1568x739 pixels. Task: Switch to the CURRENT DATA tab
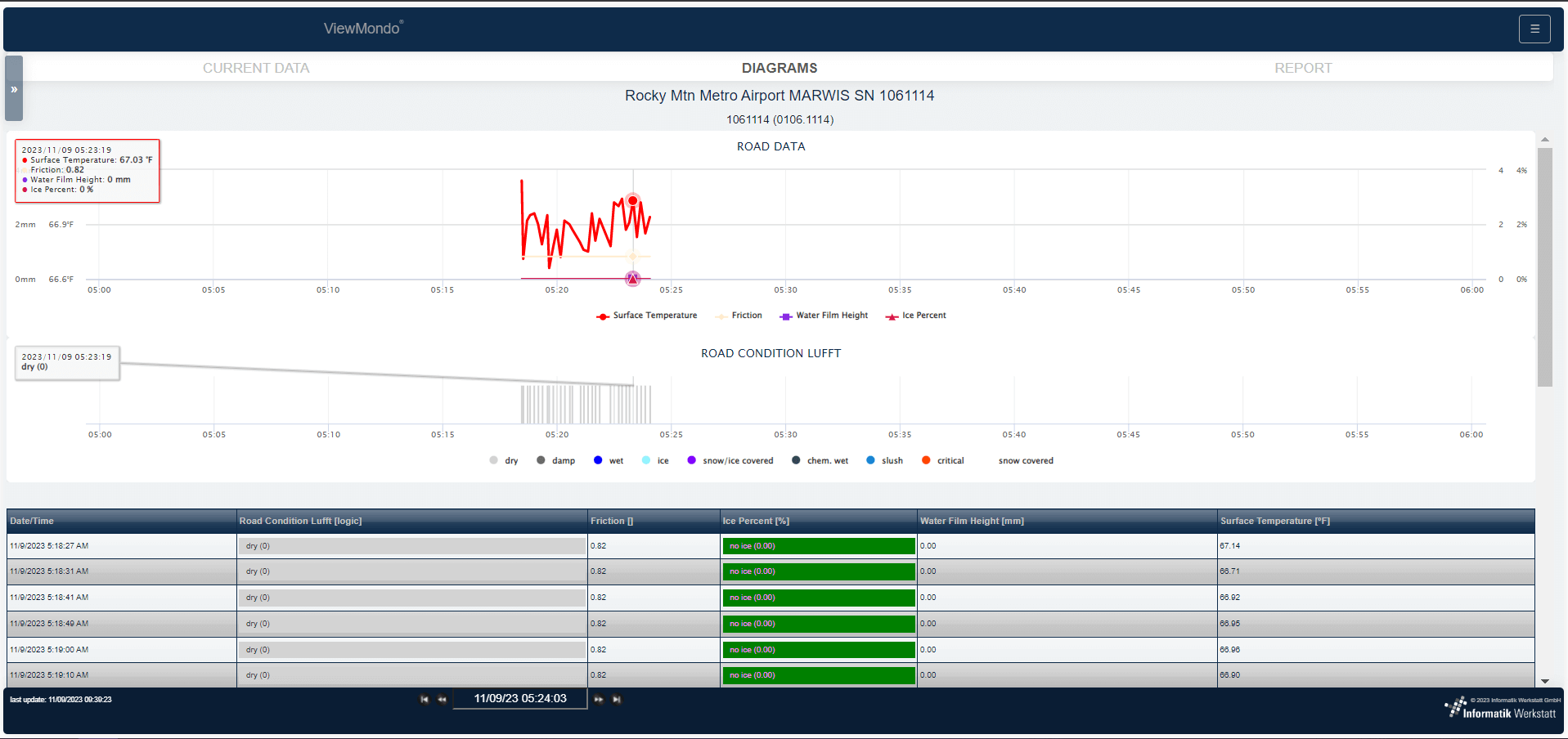click(256, 68)
